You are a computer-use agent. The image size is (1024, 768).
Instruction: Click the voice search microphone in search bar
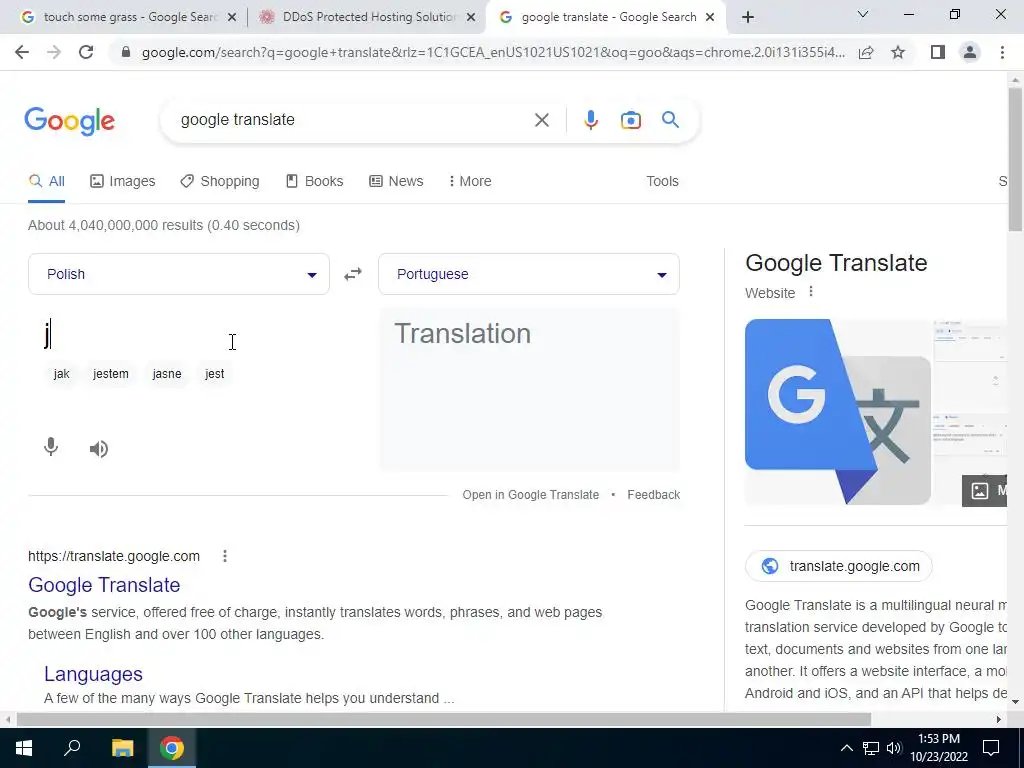[591, 120]
